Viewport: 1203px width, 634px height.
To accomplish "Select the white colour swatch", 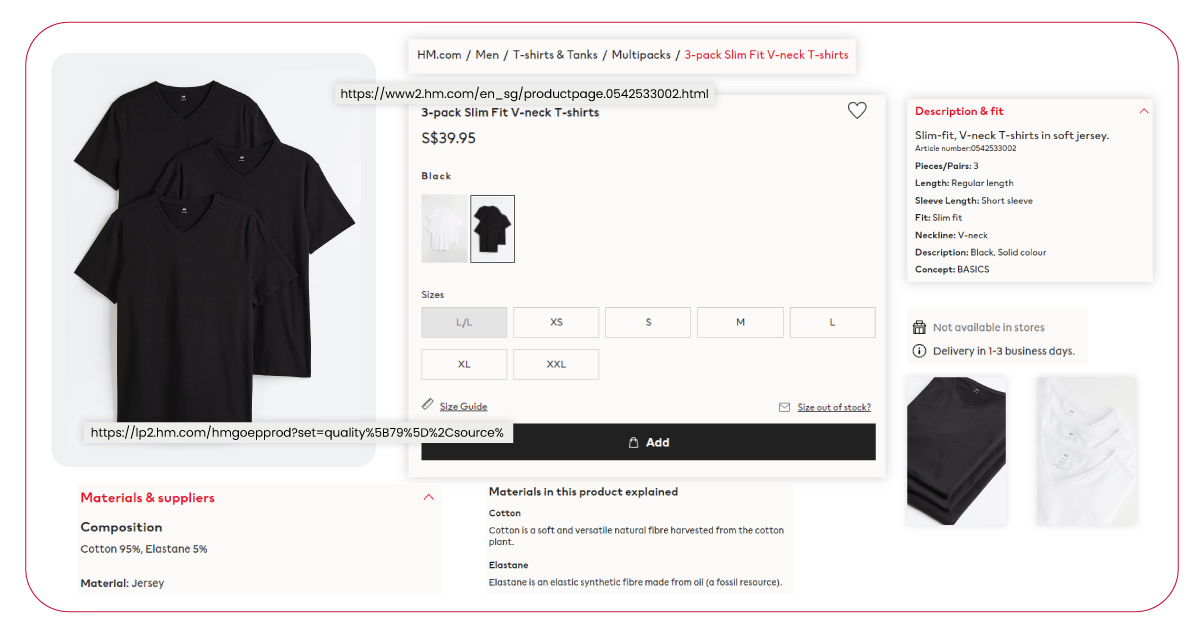I will (445, 229).
